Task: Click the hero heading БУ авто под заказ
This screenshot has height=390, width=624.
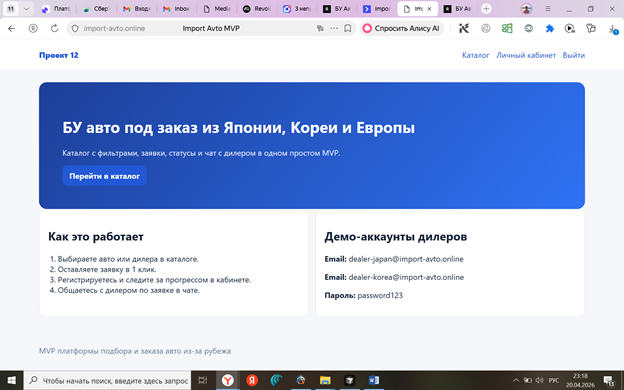Action: coord(238,128)
